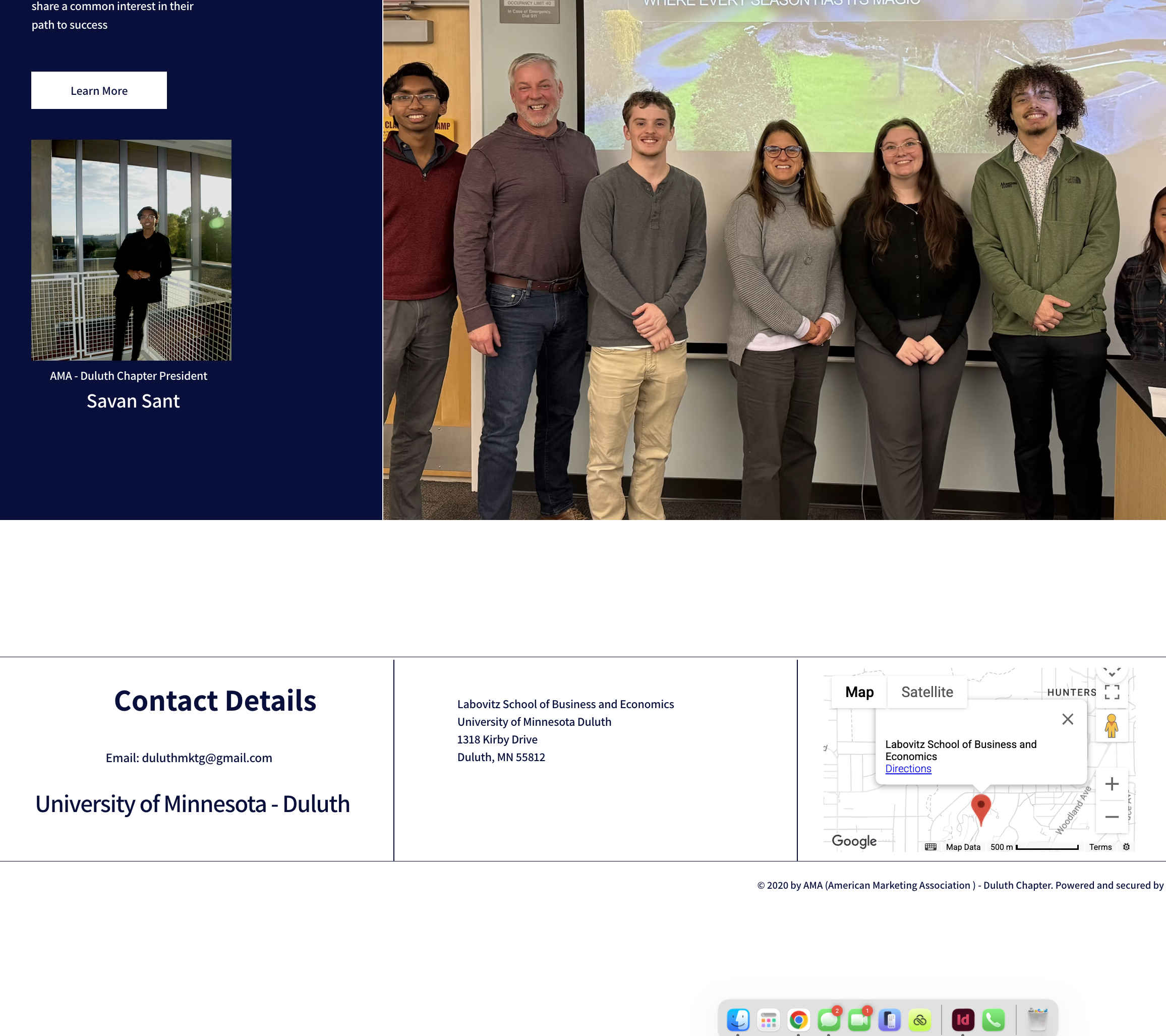Click 'AMA - Duluth Chapter President' caption
Image resolution: width=1166 pixels, height=1036 pixels.
coord(129,376)
